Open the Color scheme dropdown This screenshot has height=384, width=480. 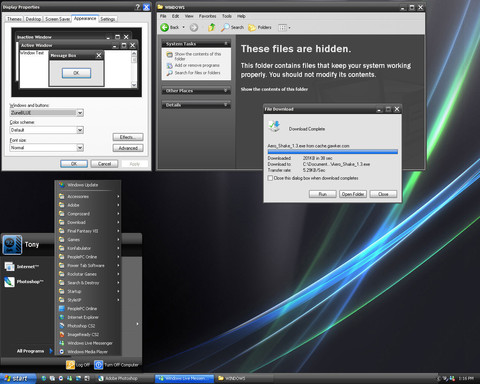[x=80, y=130]
